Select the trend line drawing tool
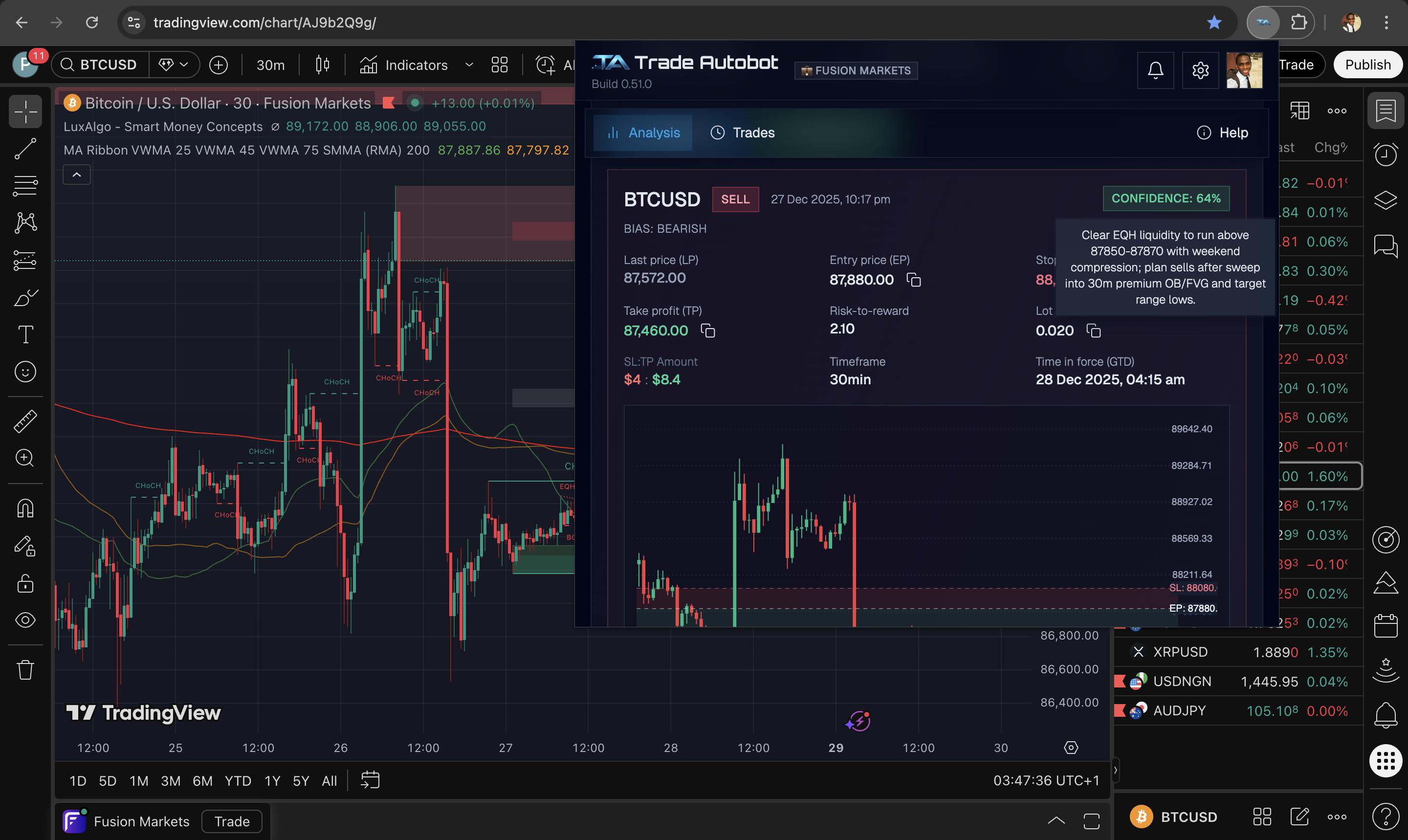This screenshot has height=840, width=1408. 25,149
